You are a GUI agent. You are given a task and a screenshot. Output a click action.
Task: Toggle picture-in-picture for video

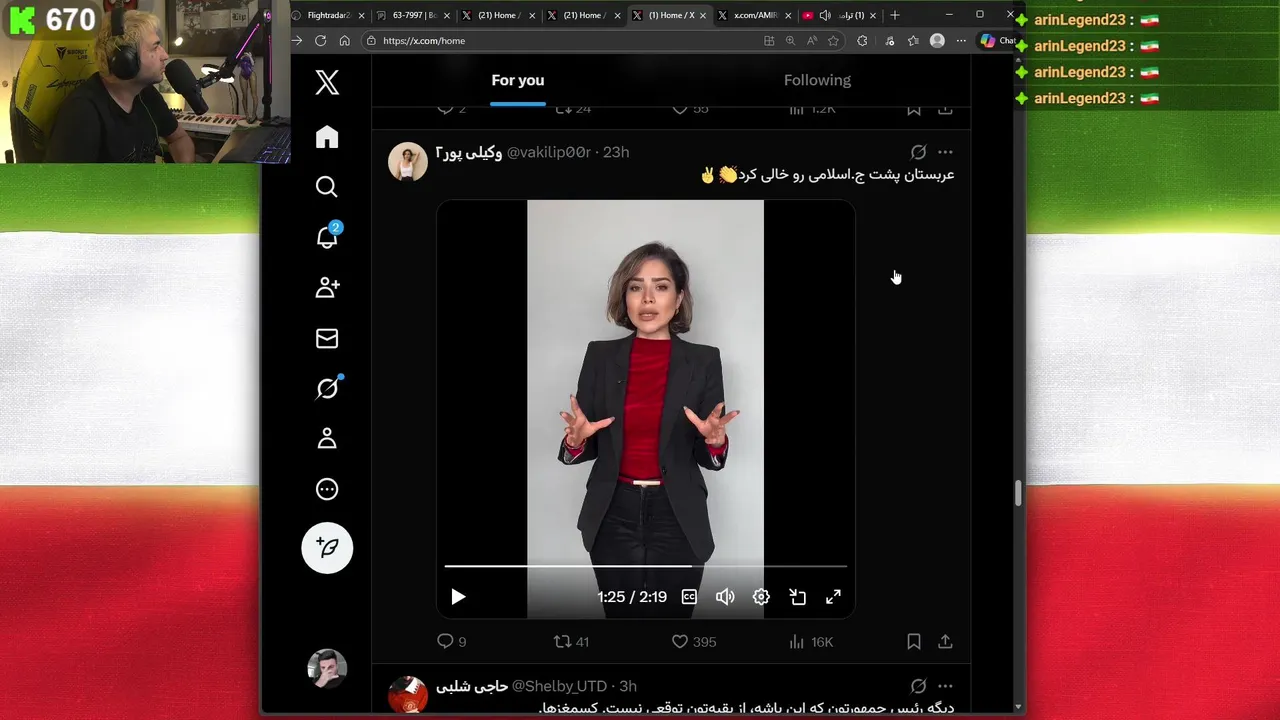click(797, 597)
